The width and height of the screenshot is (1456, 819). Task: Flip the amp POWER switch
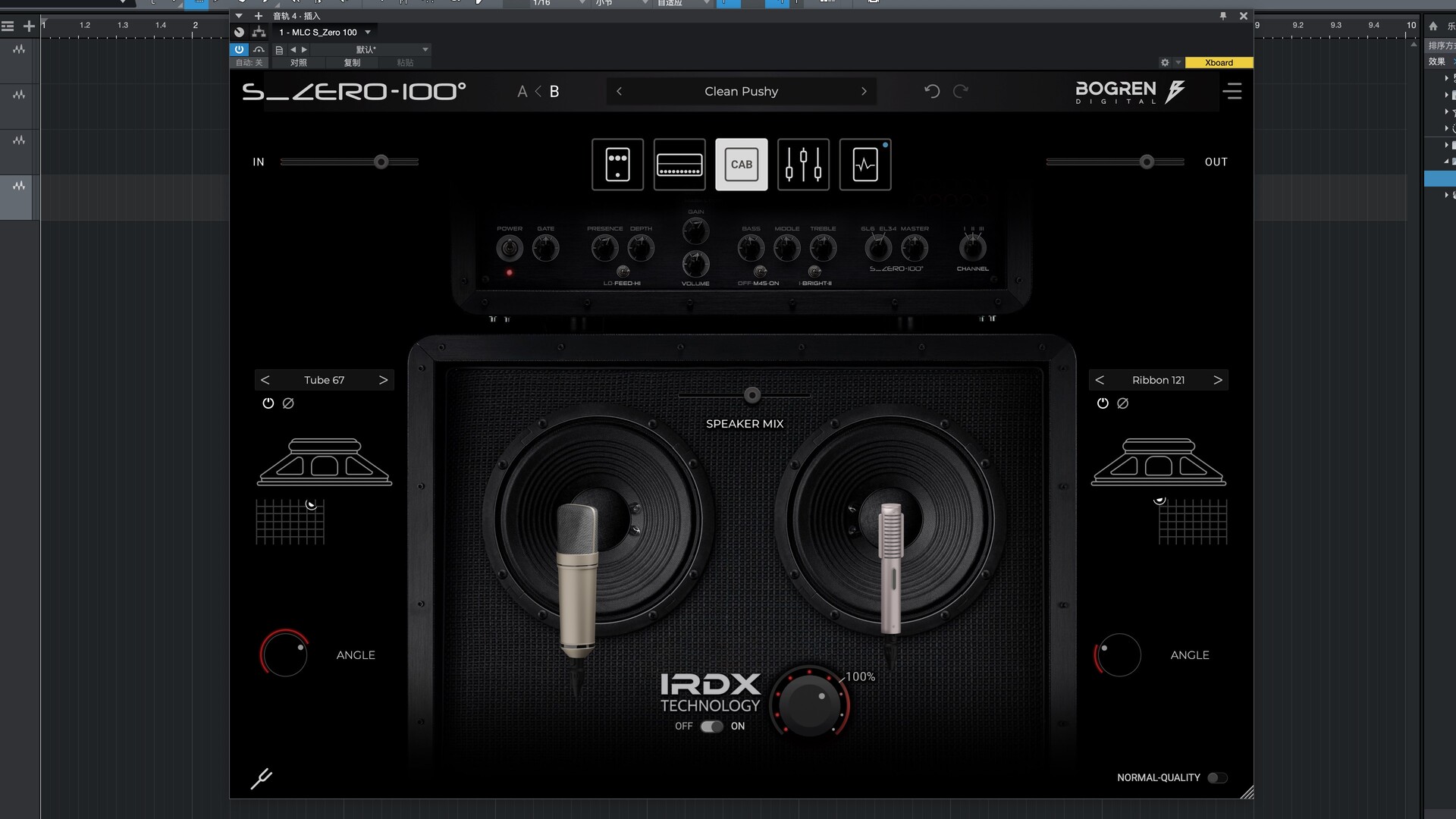click(x=510, y=248)
